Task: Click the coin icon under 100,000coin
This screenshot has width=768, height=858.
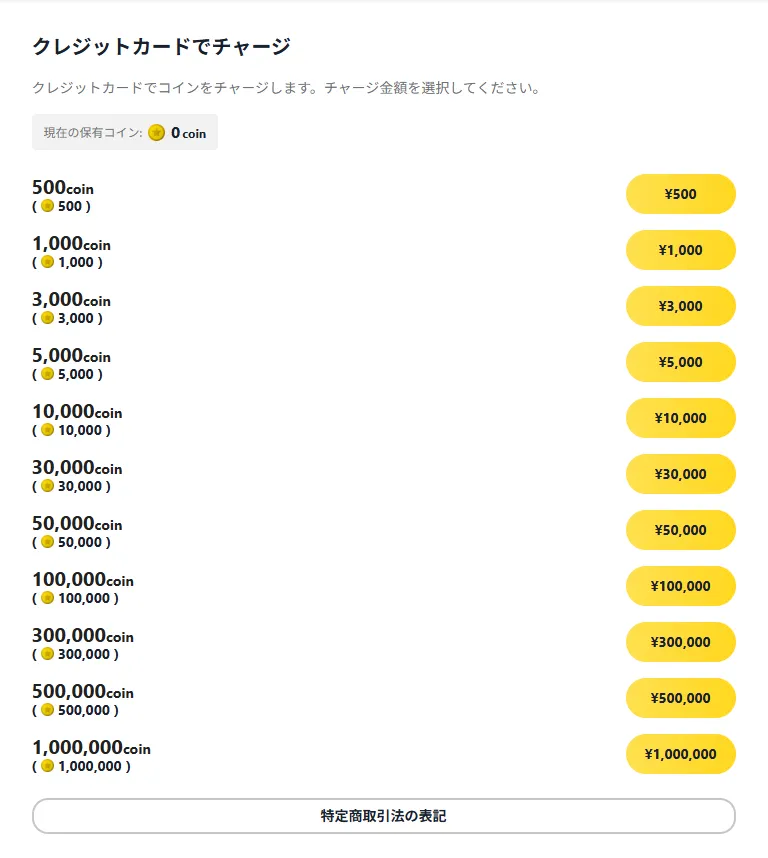Action: (x=48, y=598)
